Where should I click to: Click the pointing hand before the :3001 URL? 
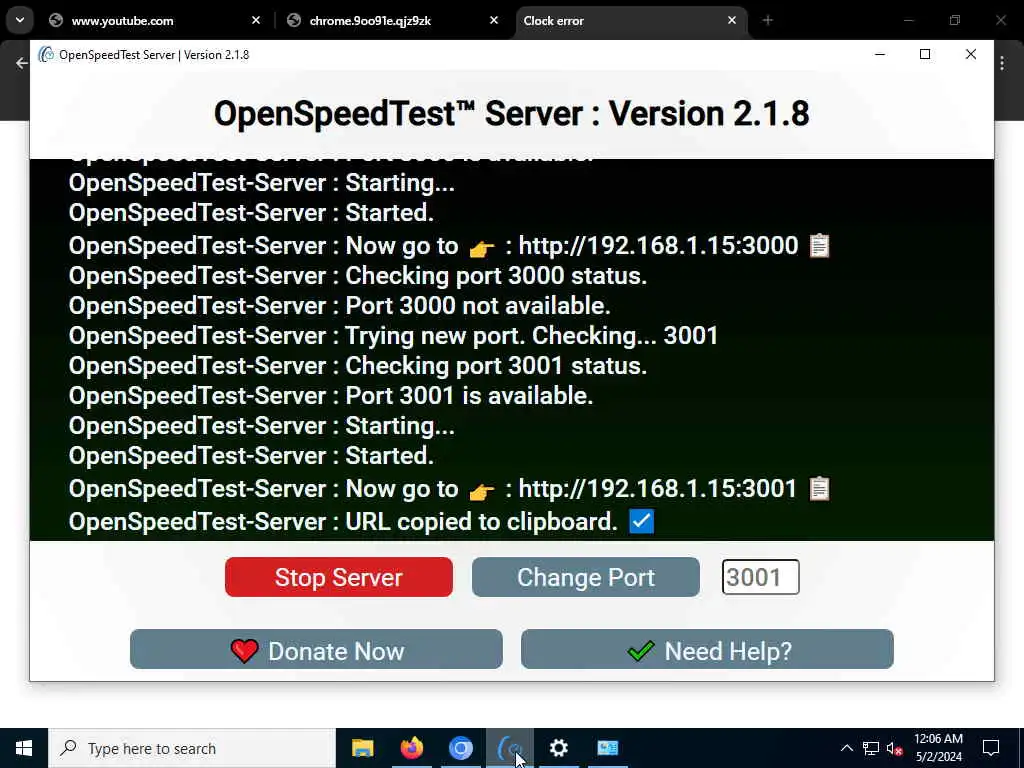pyautogui.click(x=482, y=491)
